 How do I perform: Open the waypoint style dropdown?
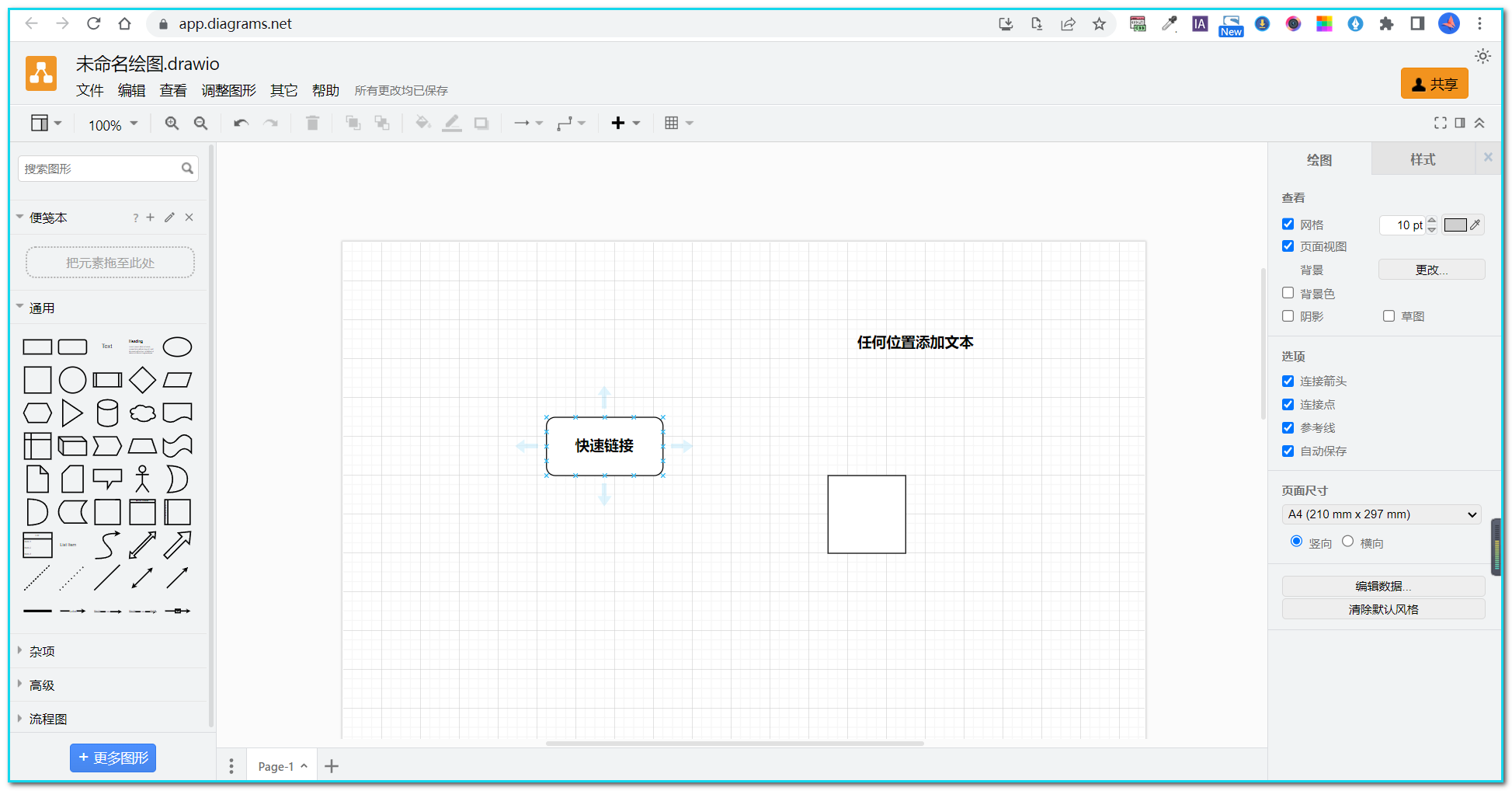click(x=571, y=124)
